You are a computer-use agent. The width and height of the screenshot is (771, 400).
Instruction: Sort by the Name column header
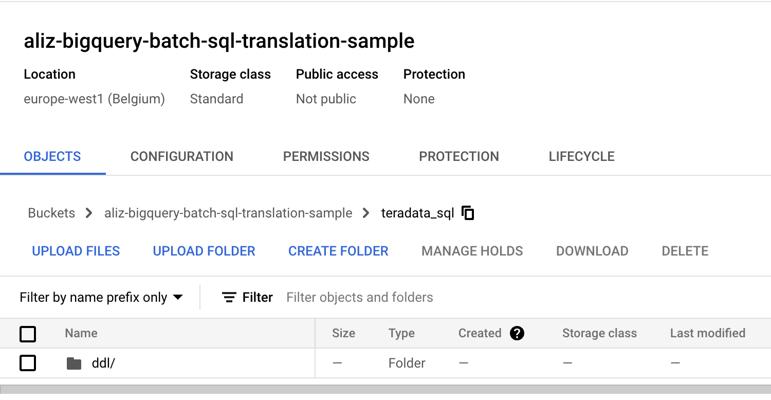point(81,333)
